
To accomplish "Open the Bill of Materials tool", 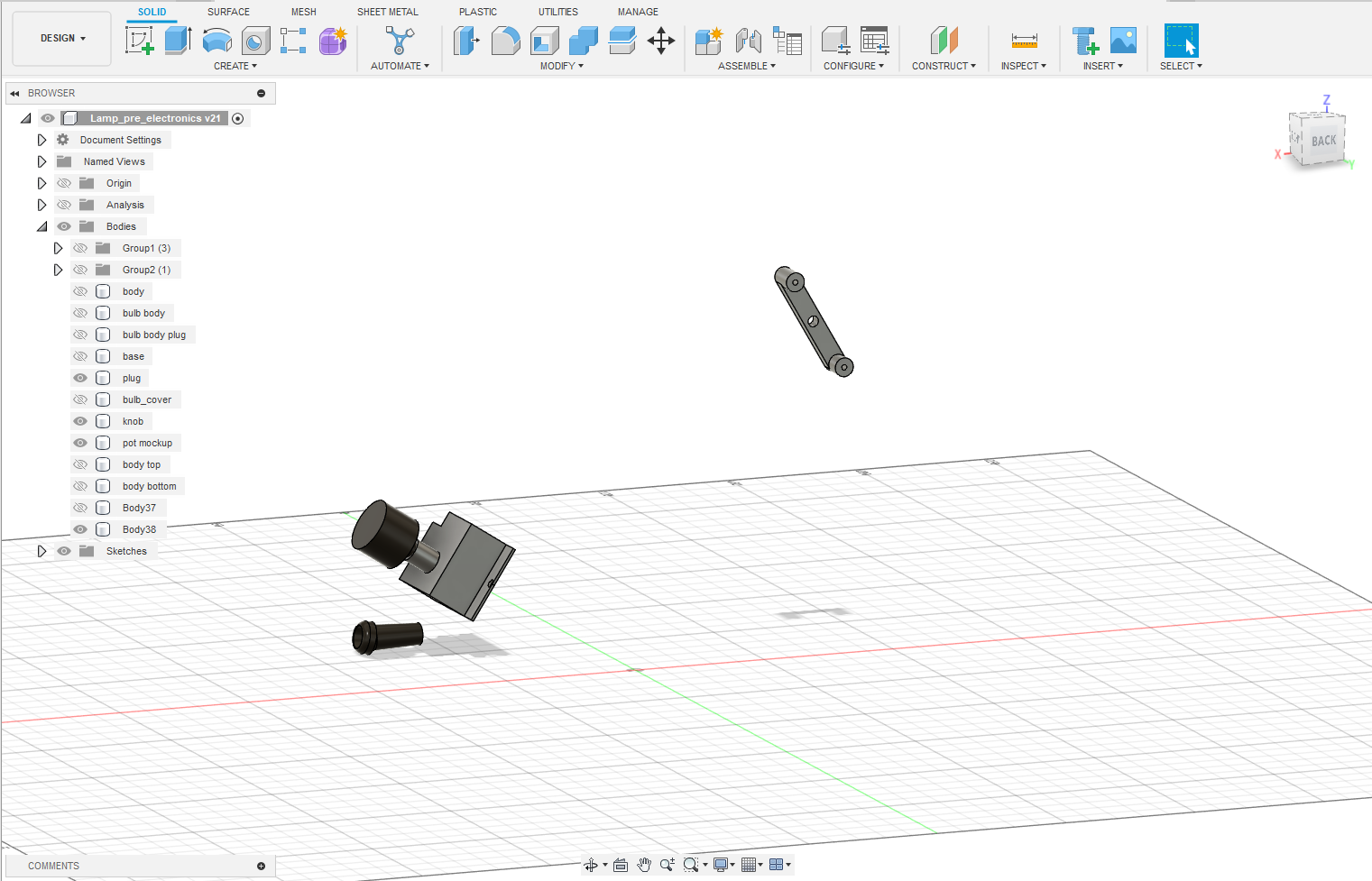I will [787, 41].
